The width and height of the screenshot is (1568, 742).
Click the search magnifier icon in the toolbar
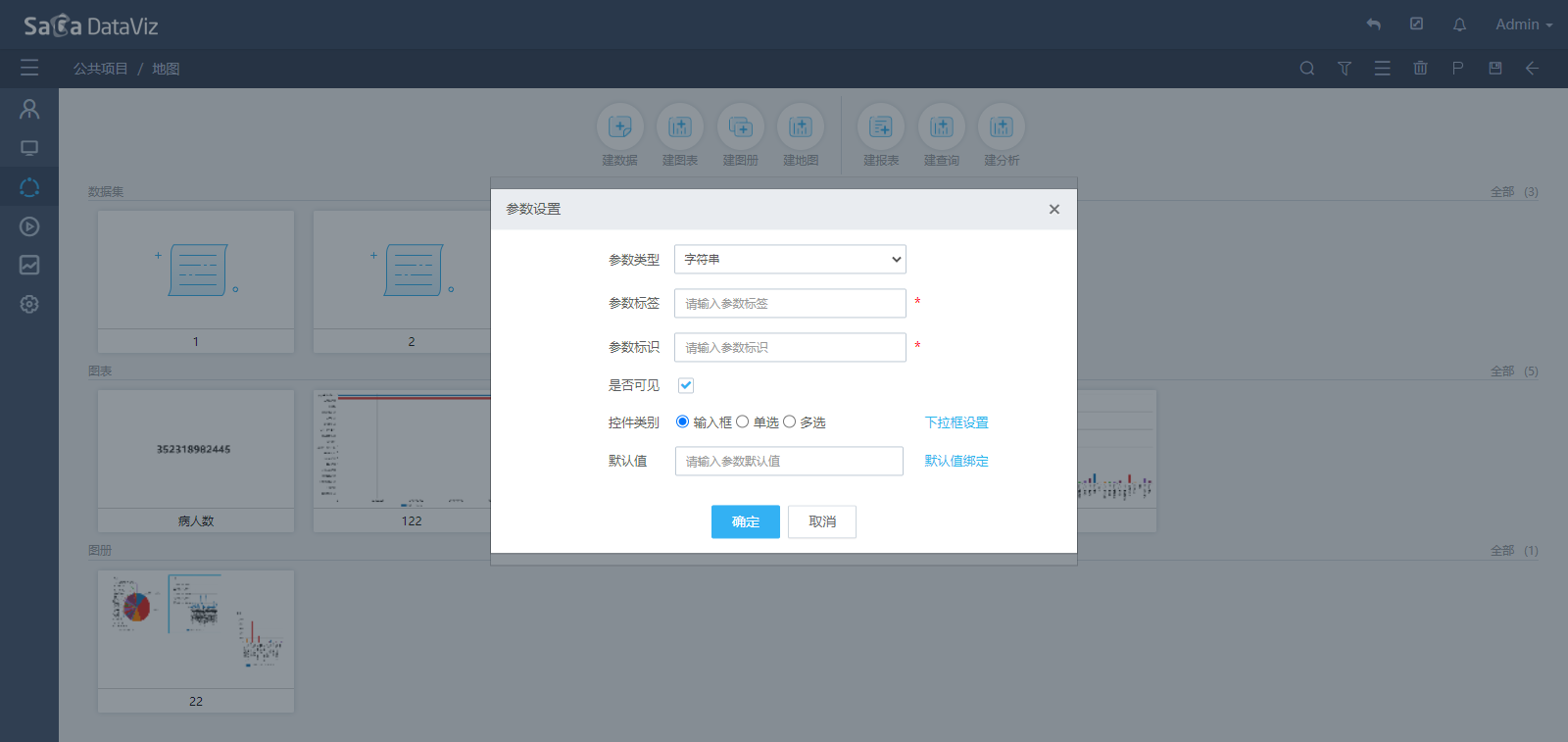click(x=1306, y=69)
